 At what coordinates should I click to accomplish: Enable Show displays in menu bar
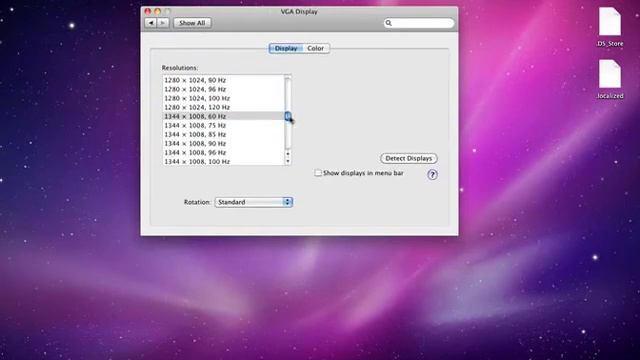[x=318, y=173]
